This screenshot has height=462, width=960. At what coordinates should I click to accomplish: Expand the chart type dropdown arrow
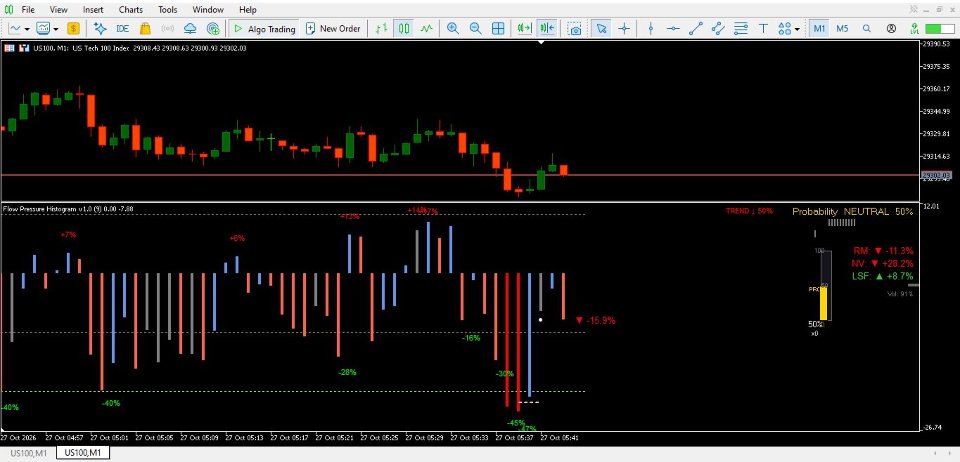pyautogui.click(x=27, y=29)
